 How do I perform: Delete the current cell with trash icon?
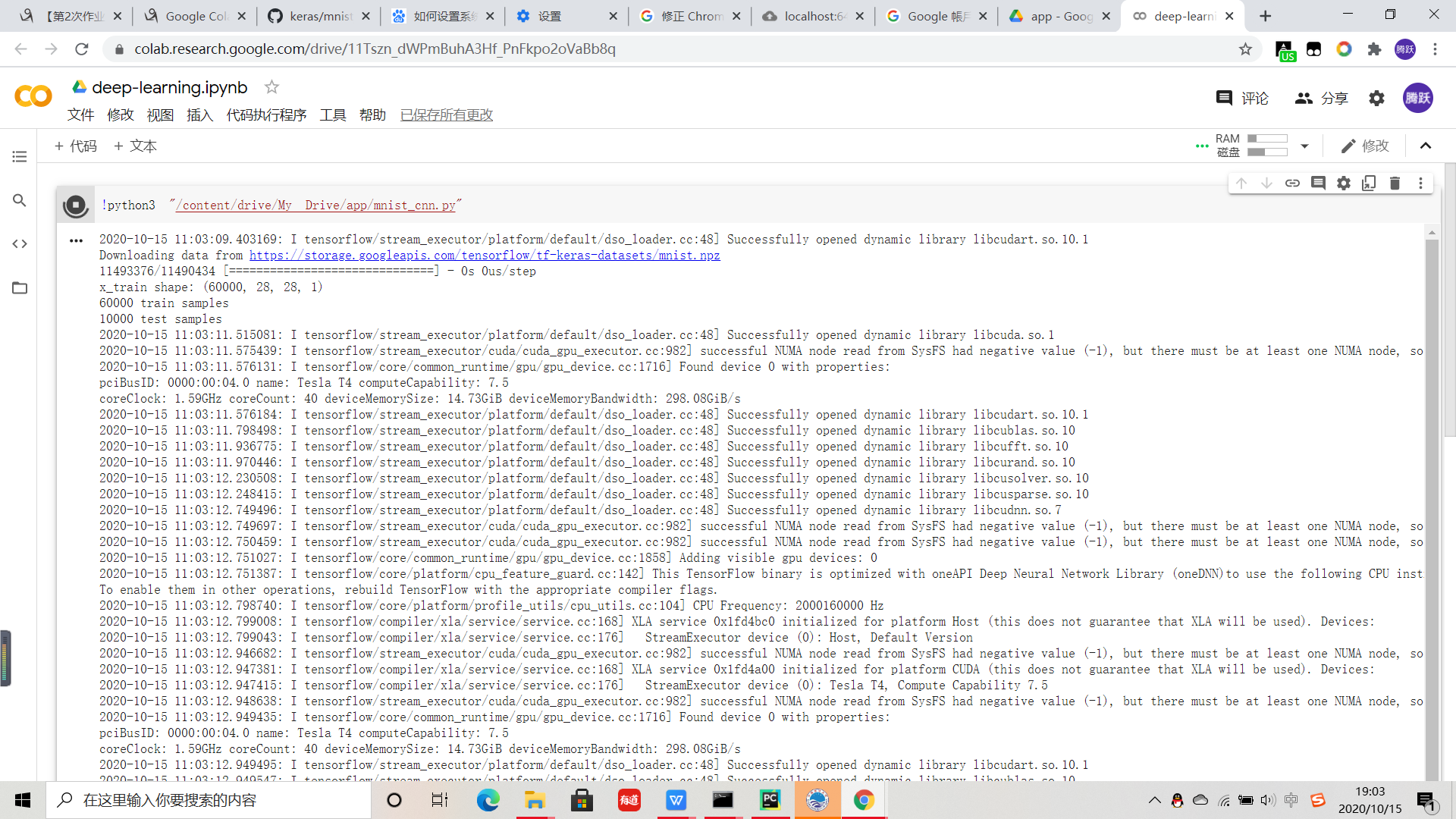[x=1395, y=183]
